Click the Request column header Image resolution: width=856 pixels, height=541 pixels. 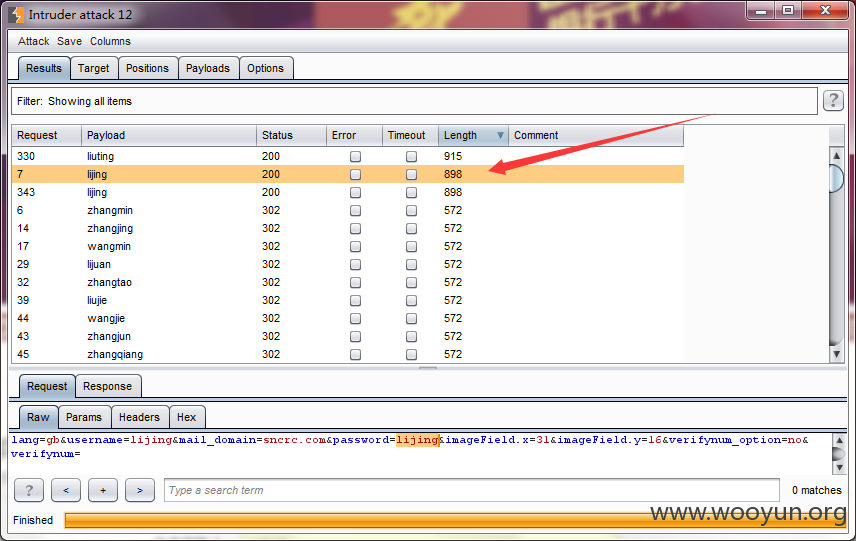46,135
